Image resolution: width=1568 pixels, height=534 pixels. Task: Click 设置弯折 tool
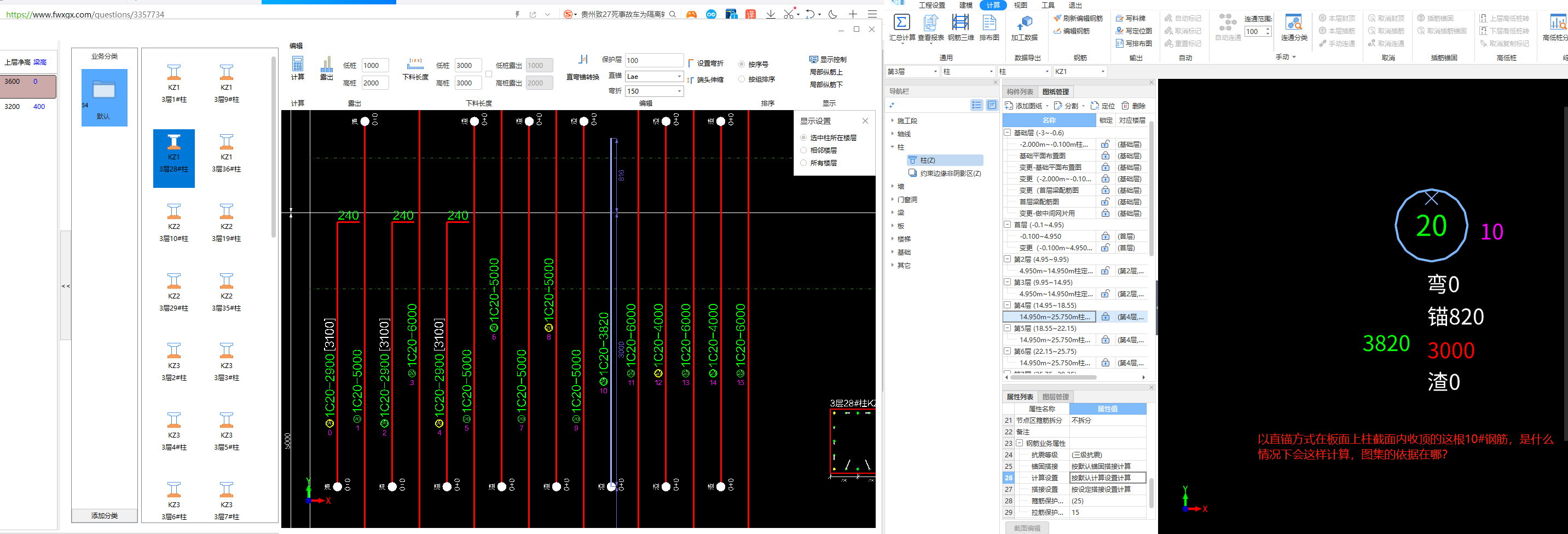point(705,64)
